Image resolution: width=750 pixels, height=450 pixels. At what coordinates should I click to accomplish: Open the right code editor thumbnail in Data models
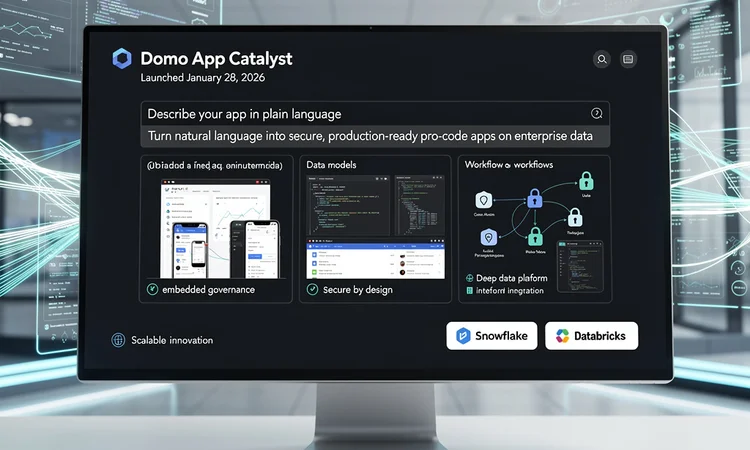[x=419, y=205]
